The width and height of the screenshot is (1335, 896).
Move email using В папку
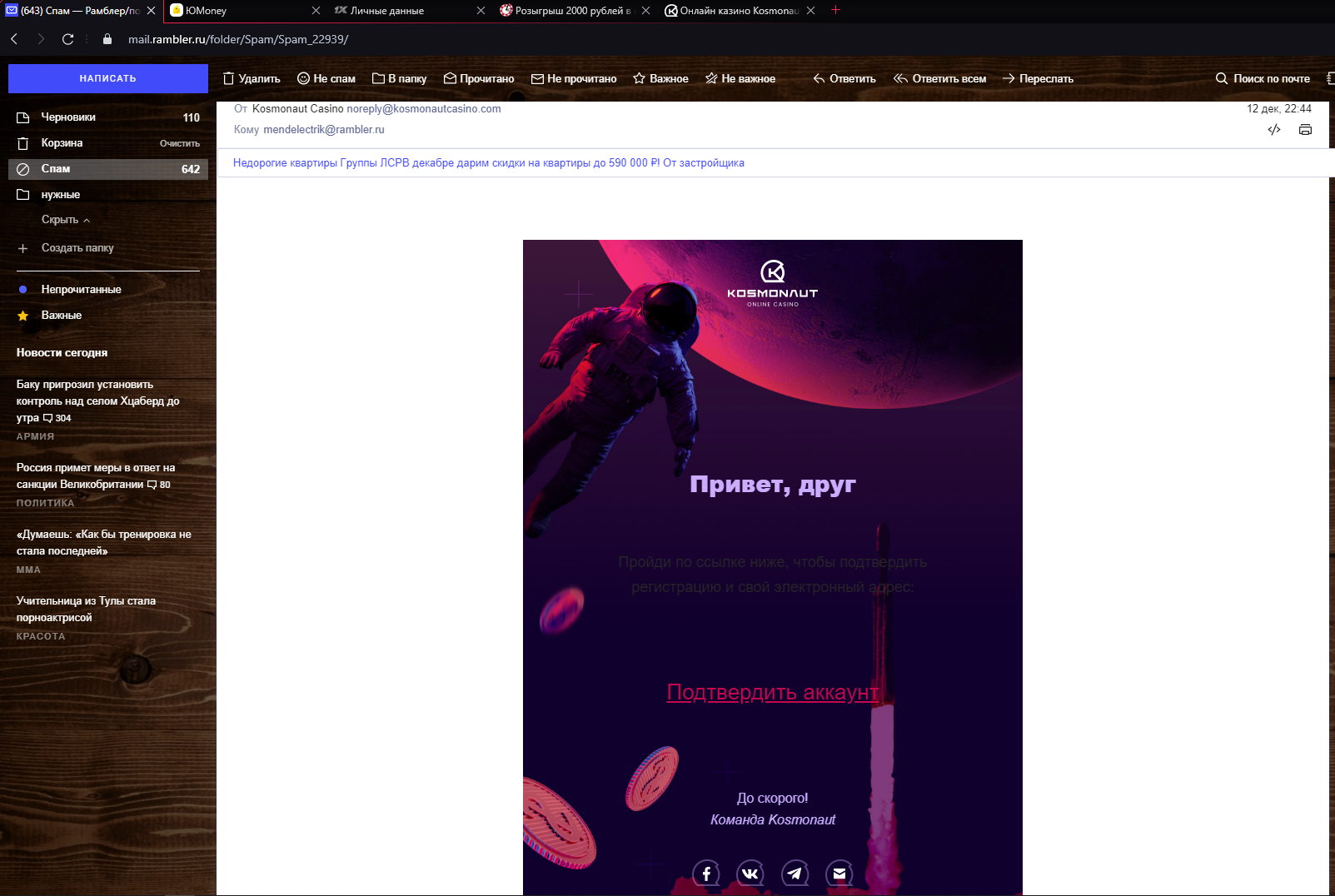(x=399, y=78)
